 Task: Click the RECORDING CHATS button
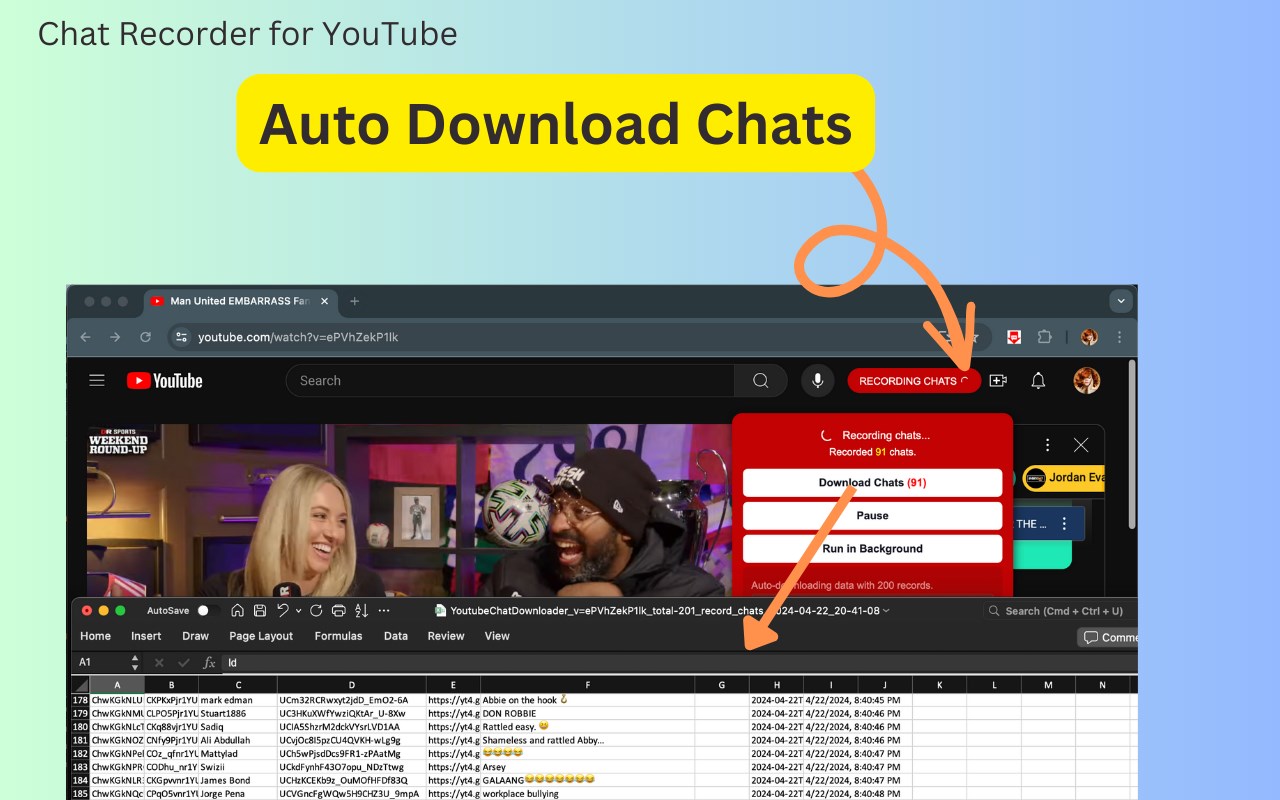[x=914, y=381]
